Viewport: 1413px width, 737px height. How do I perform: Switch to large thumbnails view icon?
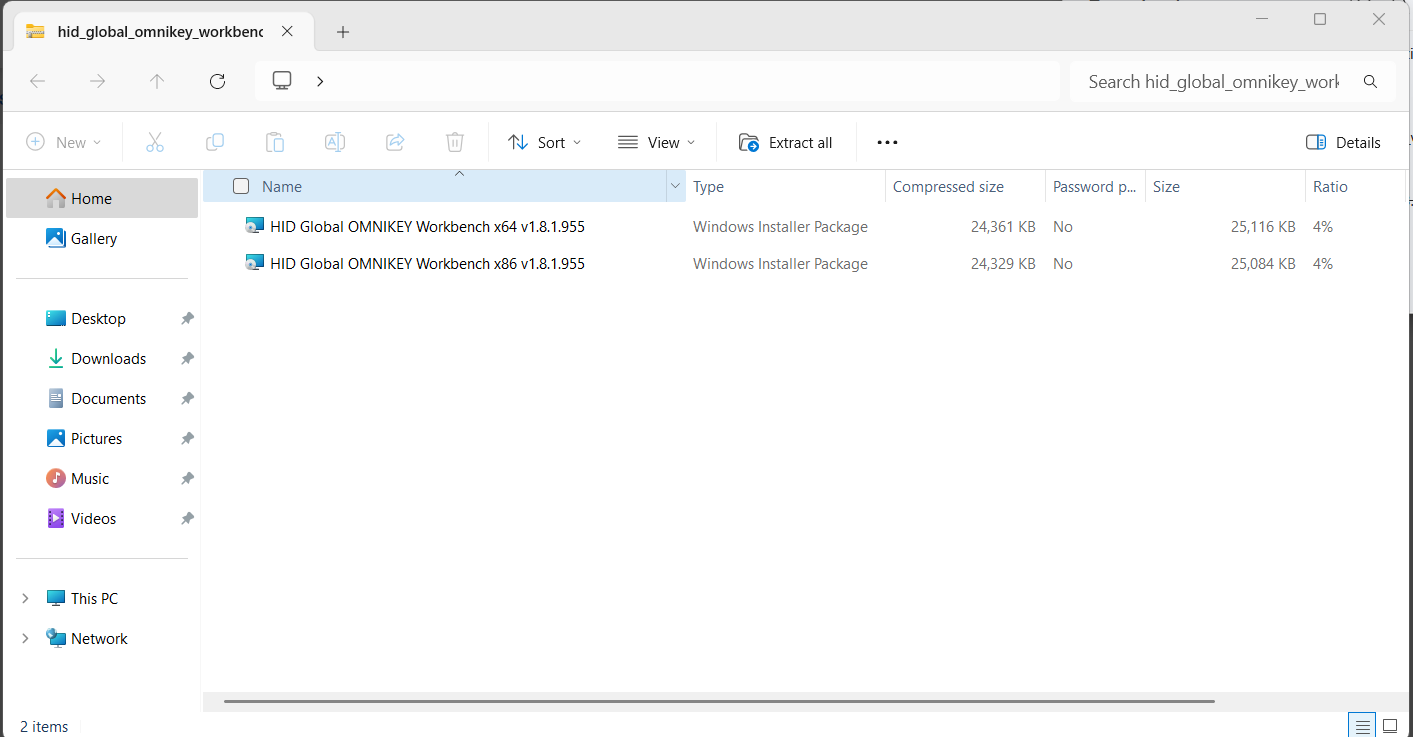(1389, 725)
